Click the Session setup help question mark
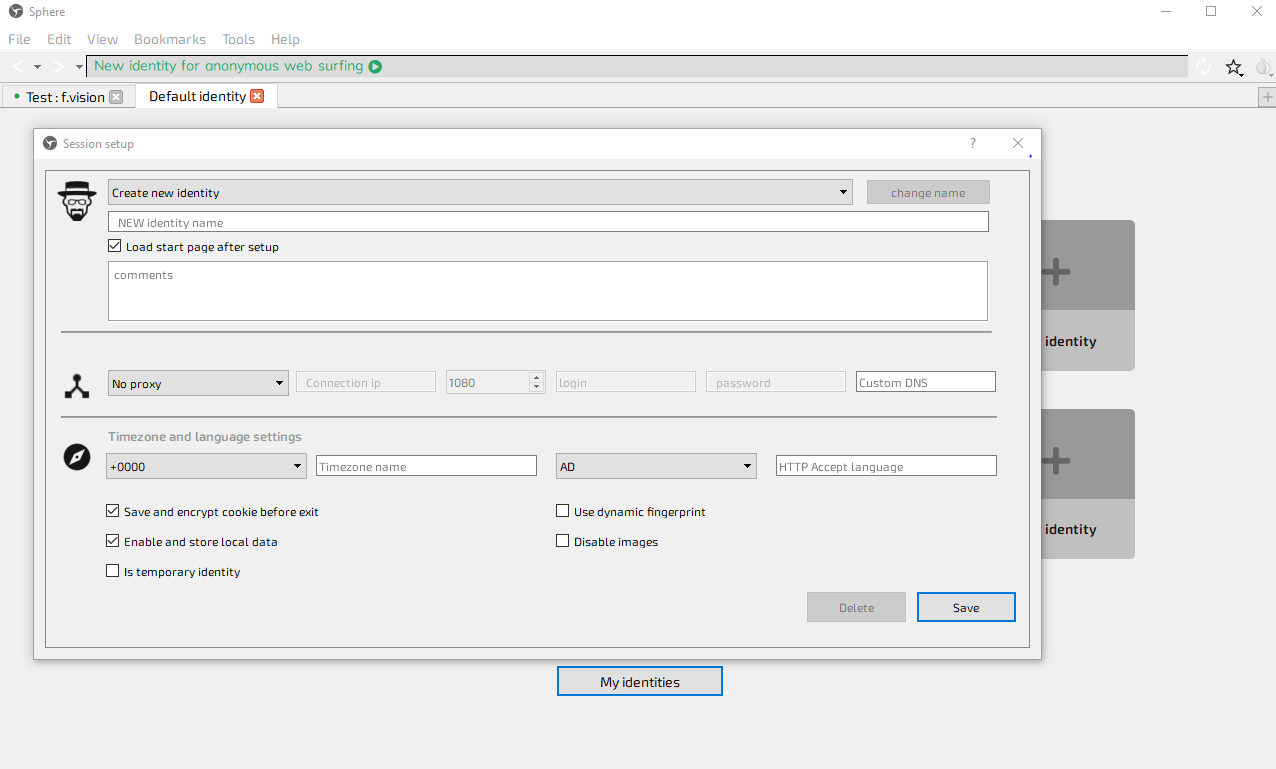 click(x=973, y=143)
